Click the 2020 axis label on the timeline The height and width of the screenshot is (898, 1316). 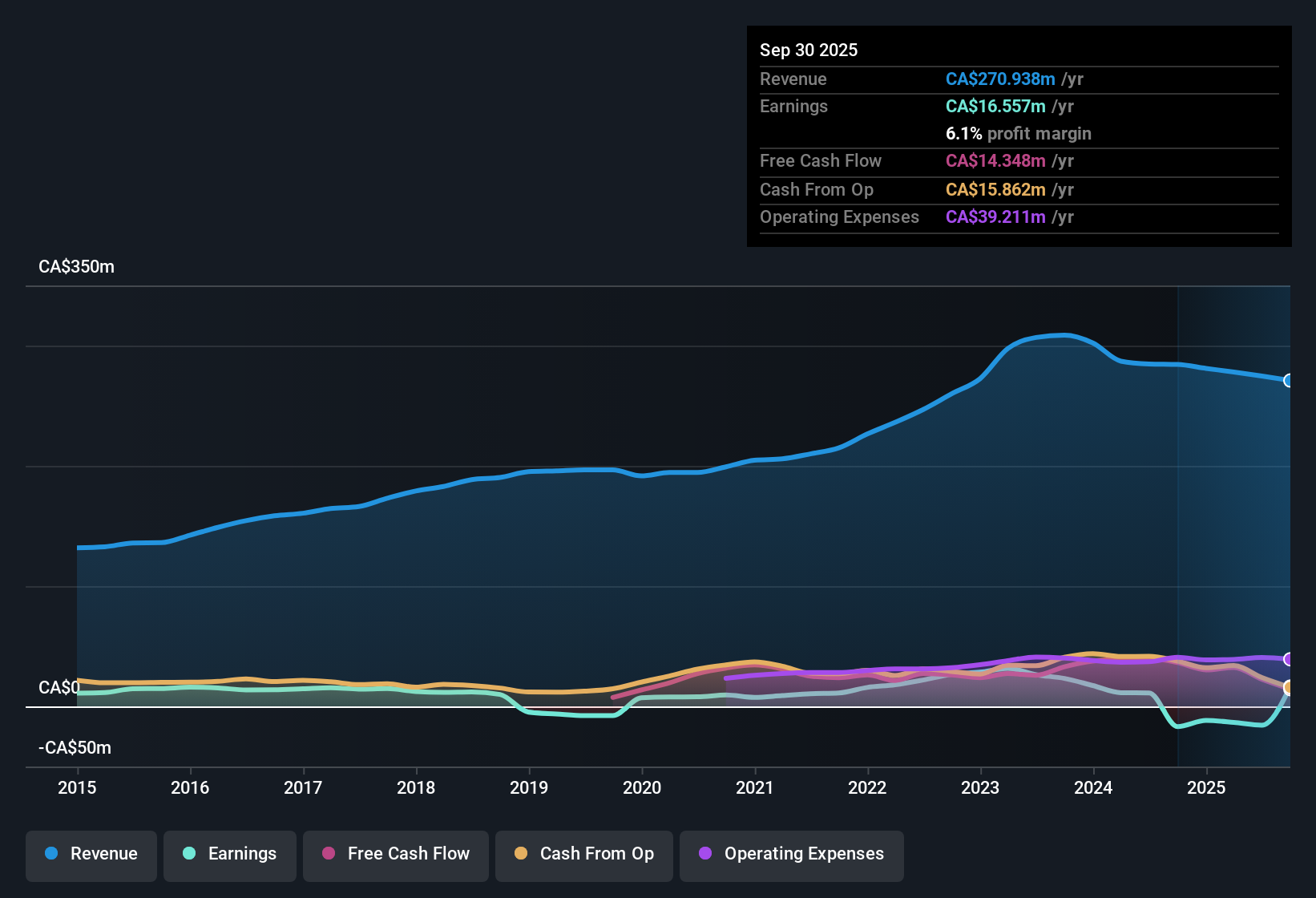642,788
